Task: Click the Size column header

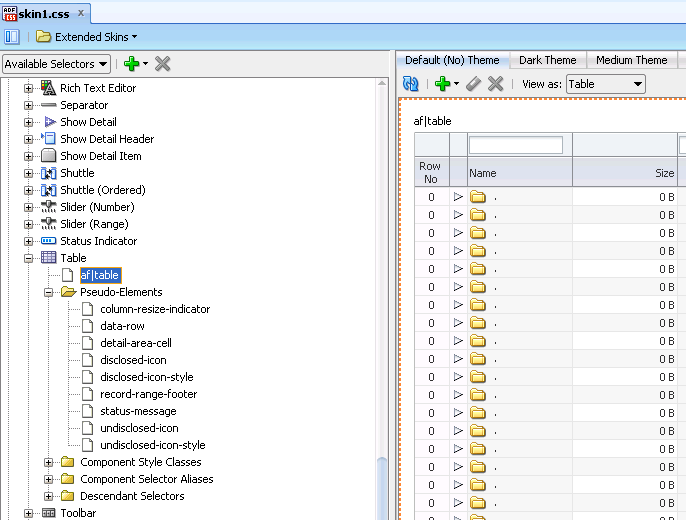Action: 624,173
